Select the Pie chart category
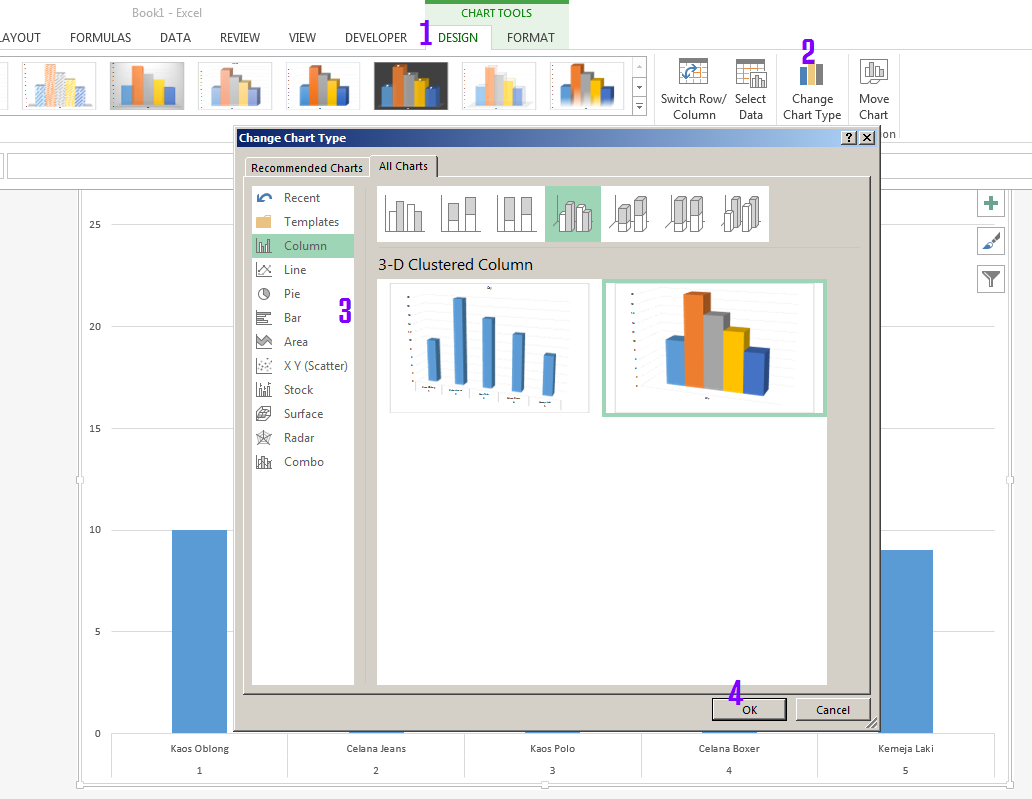Image resolution: width=1032 pixels, height=799 pixels. click(292, 293)
